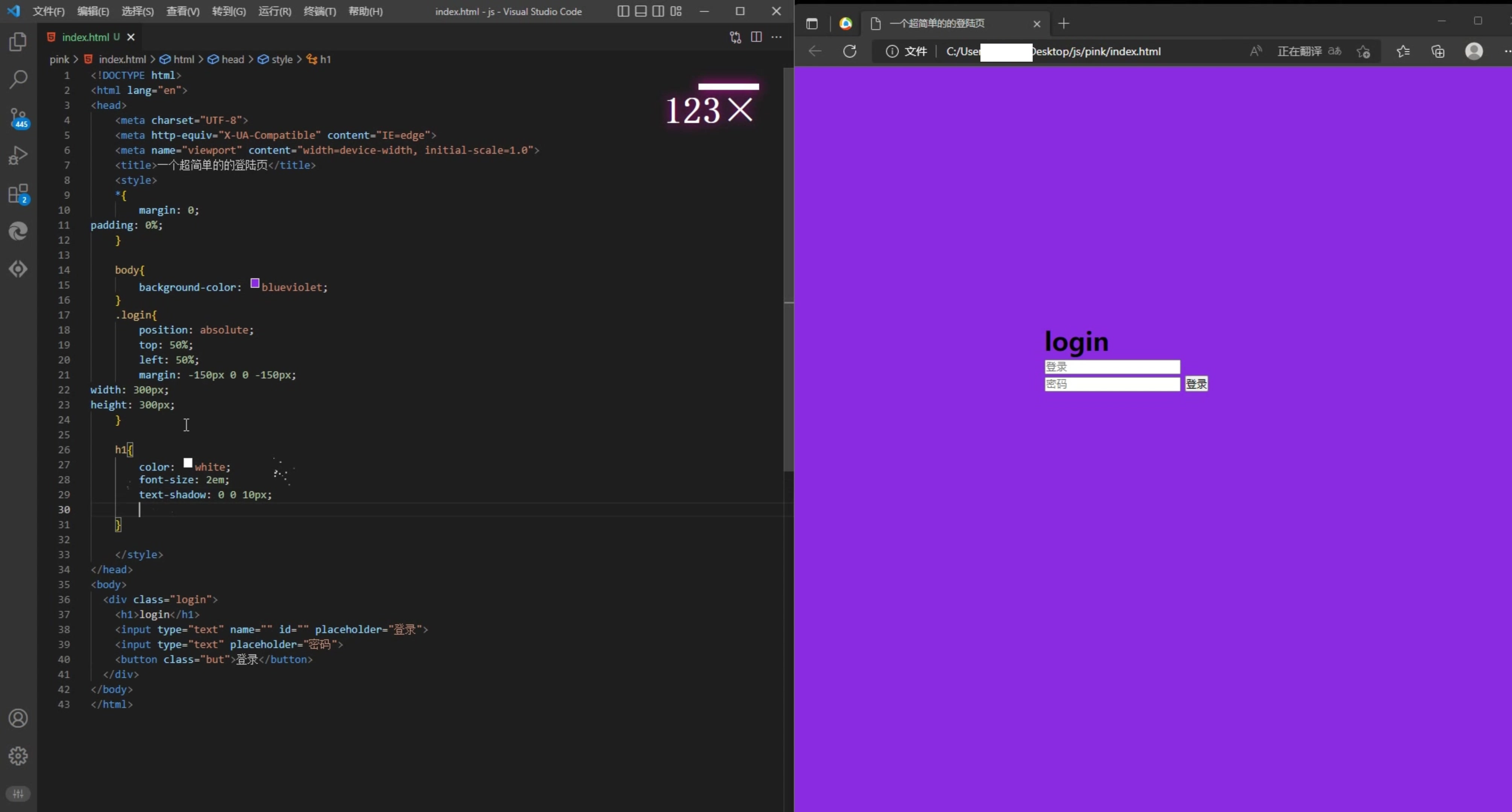Open Collections in Edge toolbar
This screenshot has width=1512, height=812.
1438,52
